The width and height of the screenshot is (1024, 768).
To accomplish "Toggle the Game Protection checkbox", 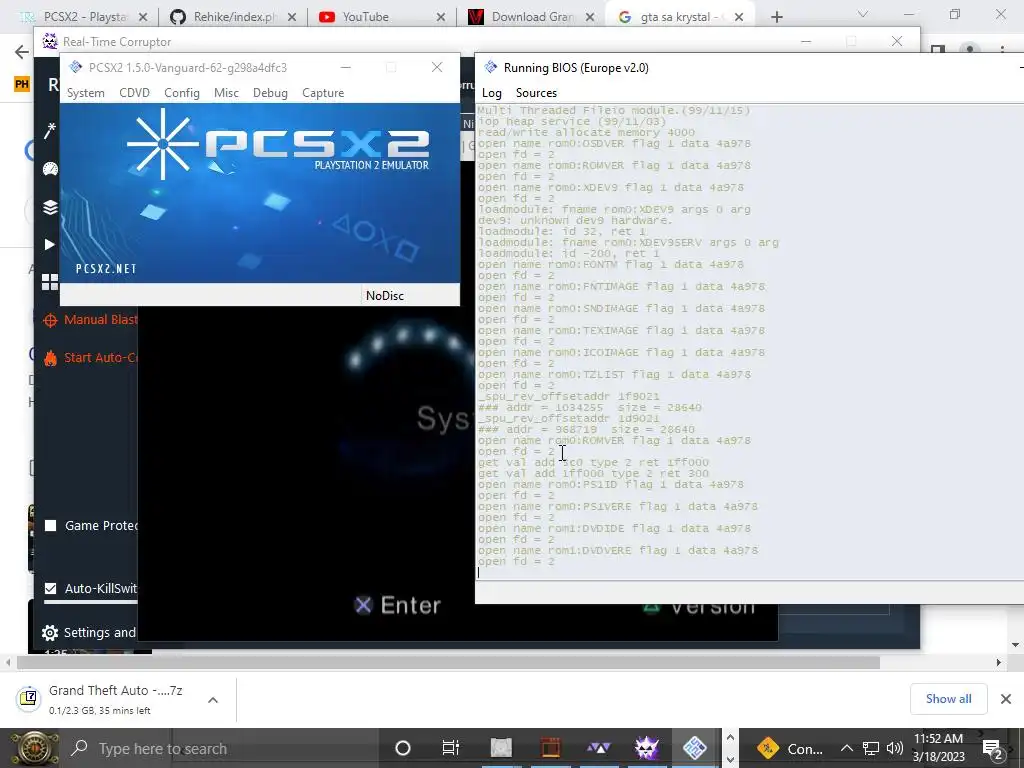I will coord(50,526).
